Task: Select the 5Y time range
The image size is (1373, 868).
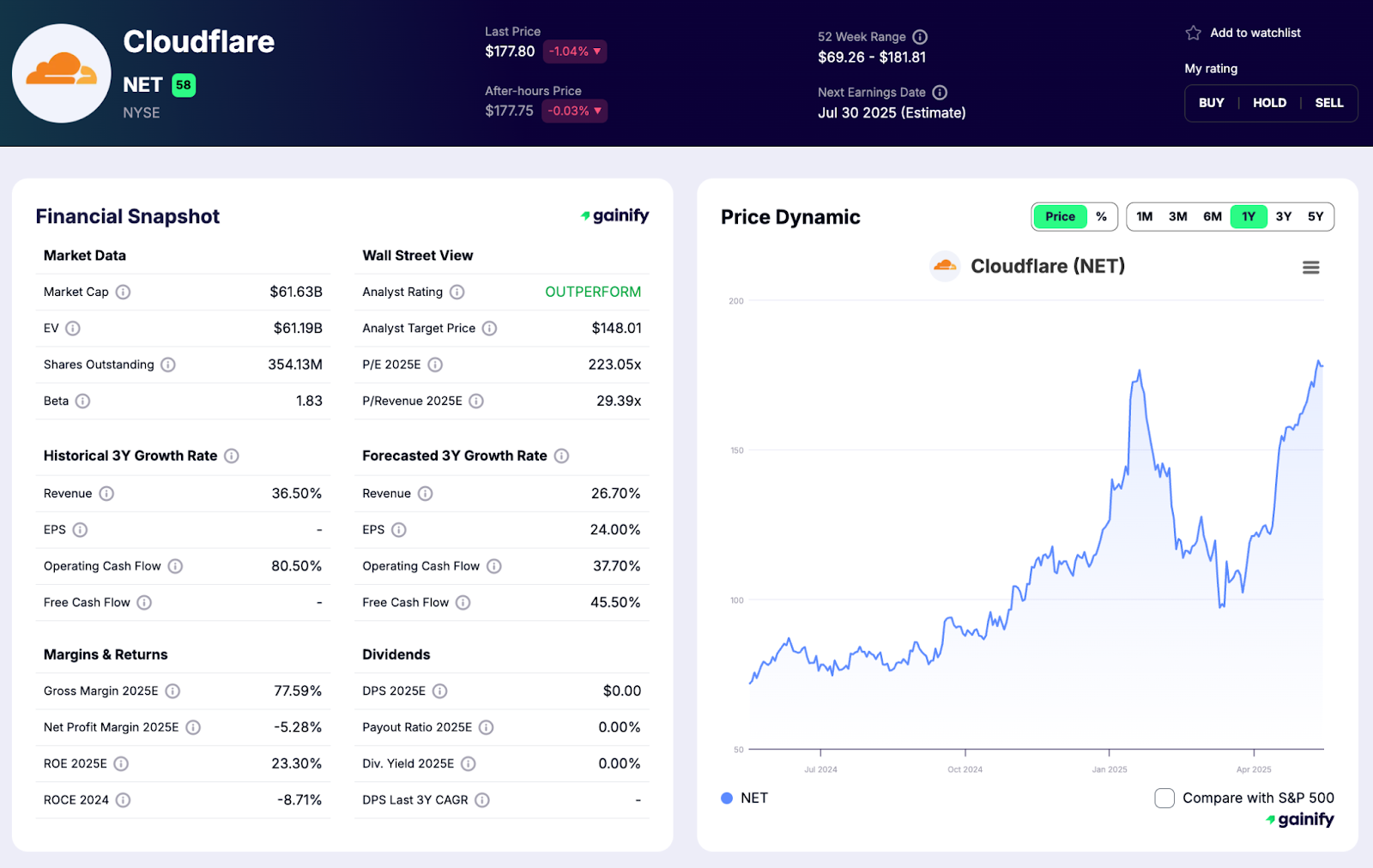Action: (x=1316, y=217)
